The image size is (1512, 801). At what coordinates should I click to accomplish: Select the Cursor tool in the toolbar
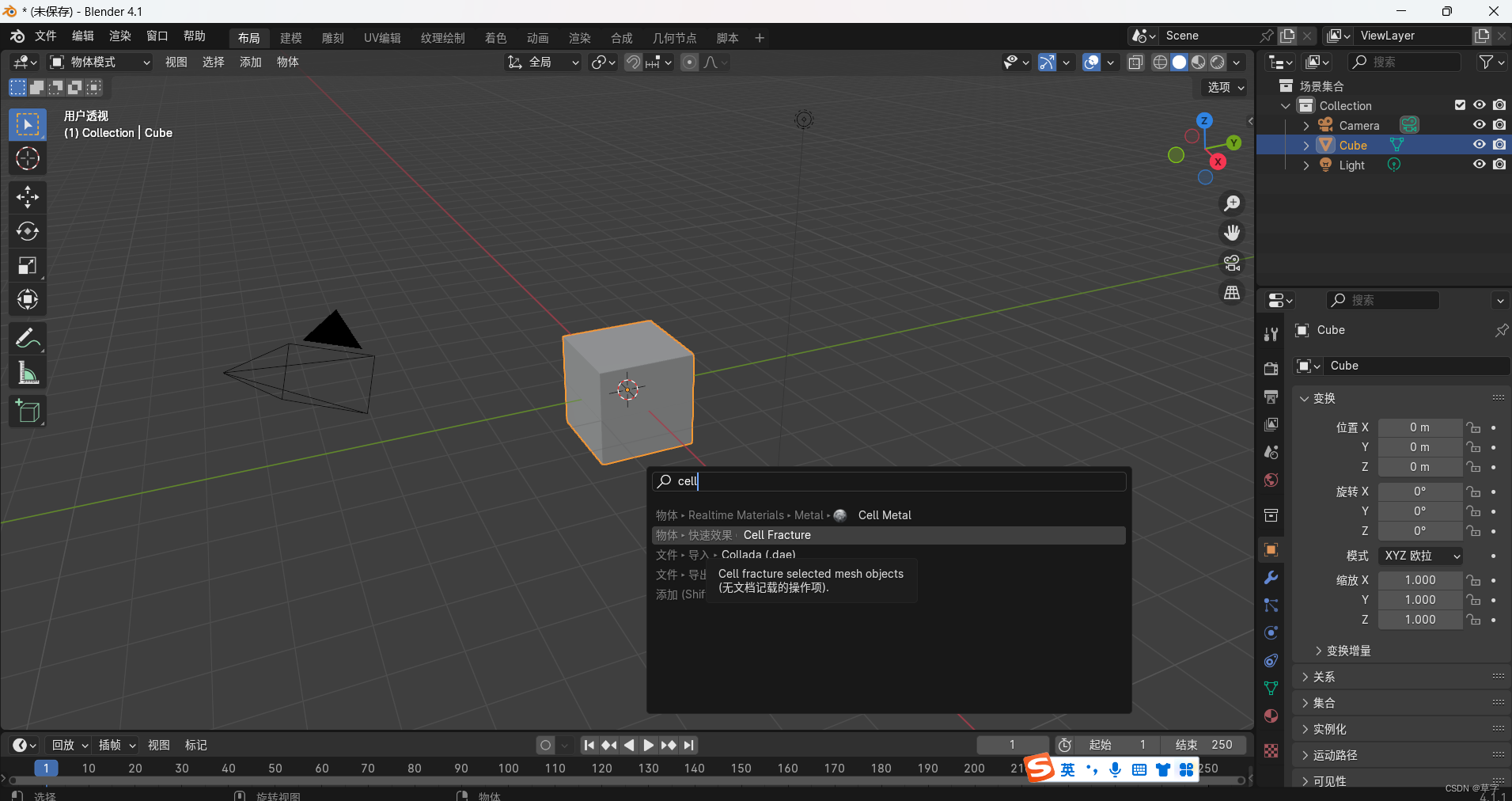tap(28, 158)
